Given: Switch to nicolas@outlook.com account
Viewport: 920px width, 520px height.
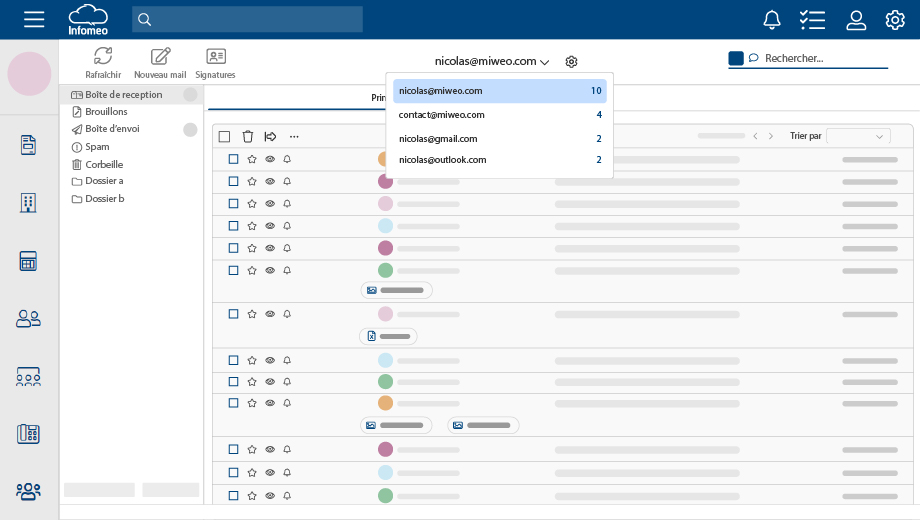Looking at the screenshot, I should [500, 160].
